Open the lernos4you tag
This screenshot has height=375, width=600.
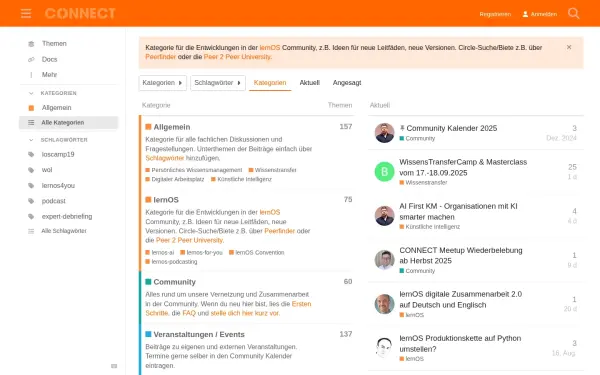pos(58,186)
